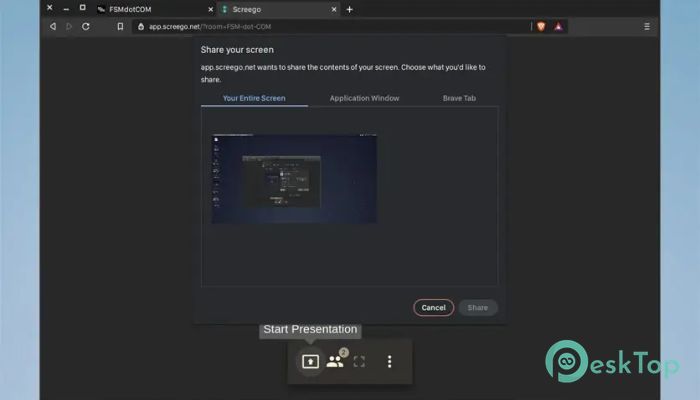Cancel the screen sharing dialog
This screenshot has height=400, width=700.
point(433,308)
